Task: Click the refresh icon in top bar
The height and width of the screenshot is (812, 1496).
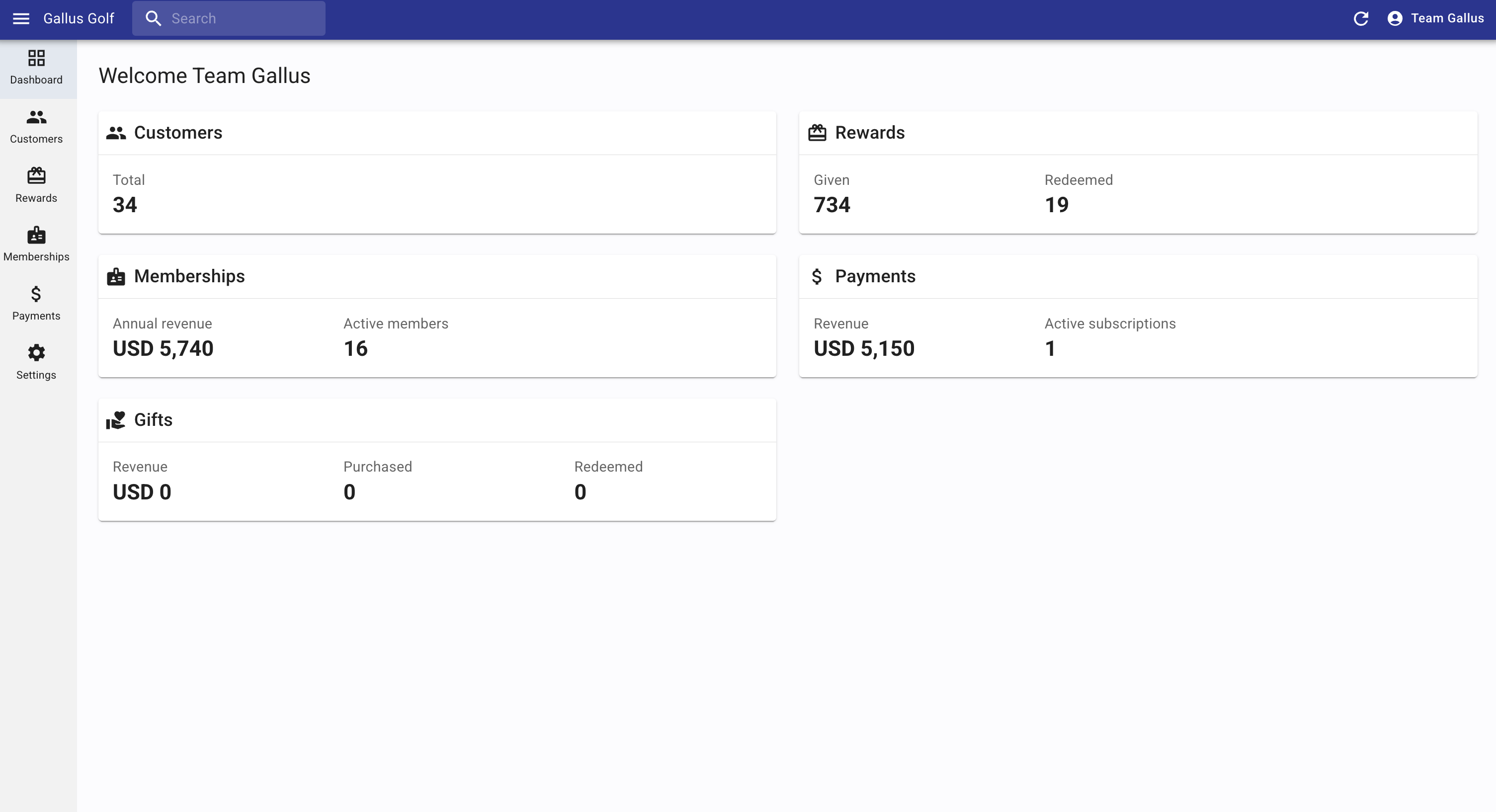Action: coord(1361,18)
